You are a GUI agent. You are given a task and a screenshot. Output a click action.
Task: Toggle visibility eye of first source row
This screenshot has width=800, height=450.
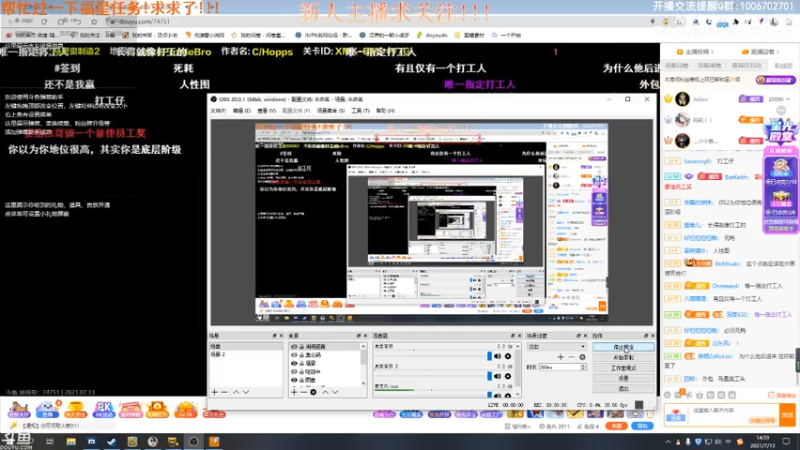[294, 347]
